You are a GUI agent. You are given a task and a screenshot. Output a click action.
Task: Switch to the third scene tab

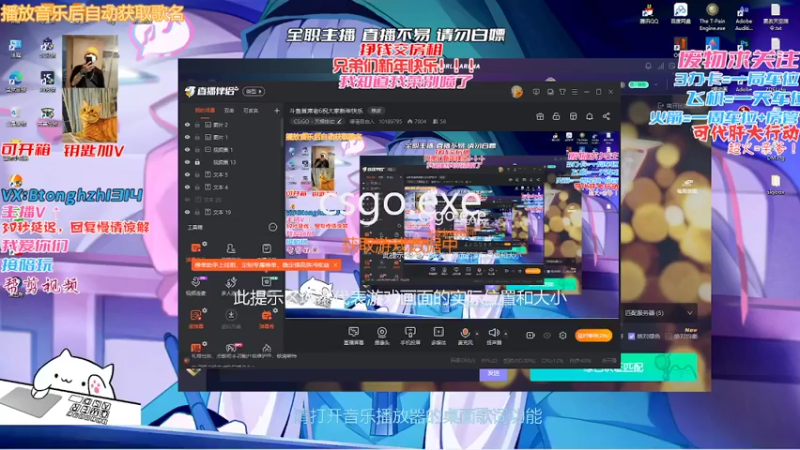click(x=251, y=110)
